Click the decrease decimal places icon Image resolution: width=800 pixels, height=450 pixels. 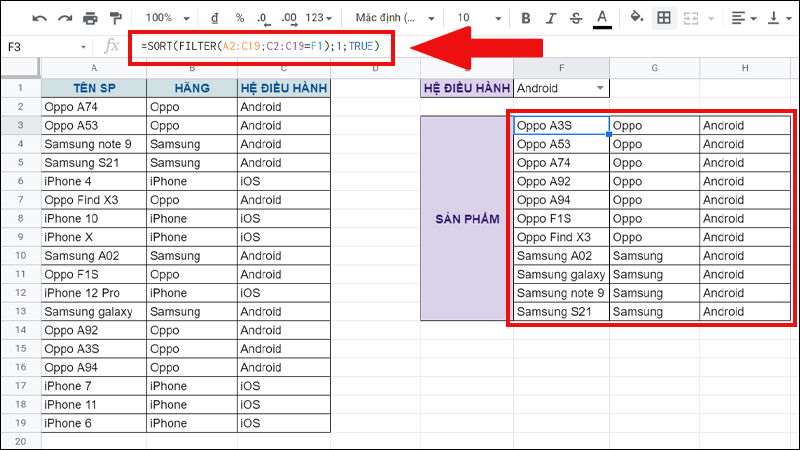point(263,18)
